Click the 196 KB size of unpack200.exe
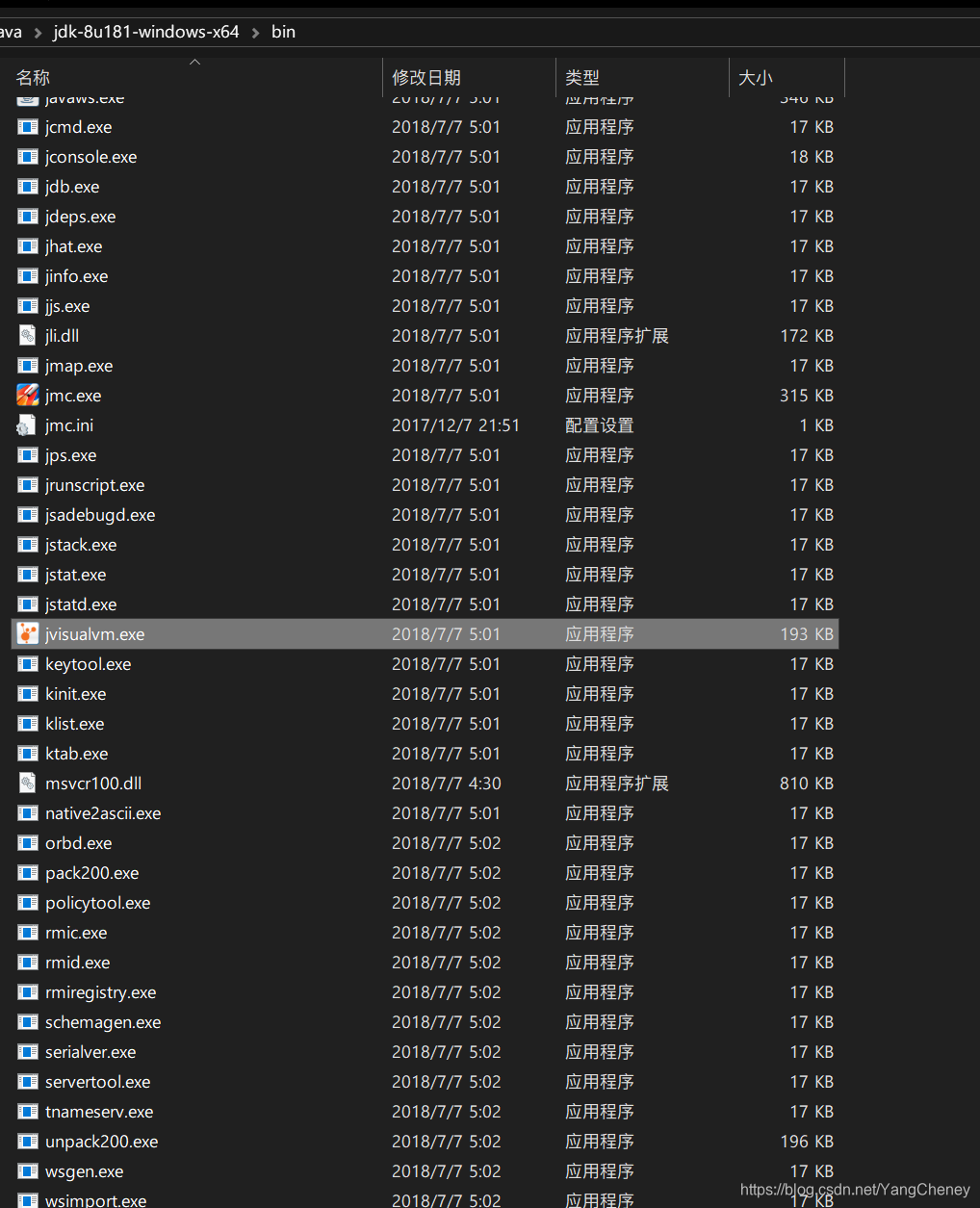Image resolution: width=980 pixels, height=1208 pixels. tap(807, 1141)
